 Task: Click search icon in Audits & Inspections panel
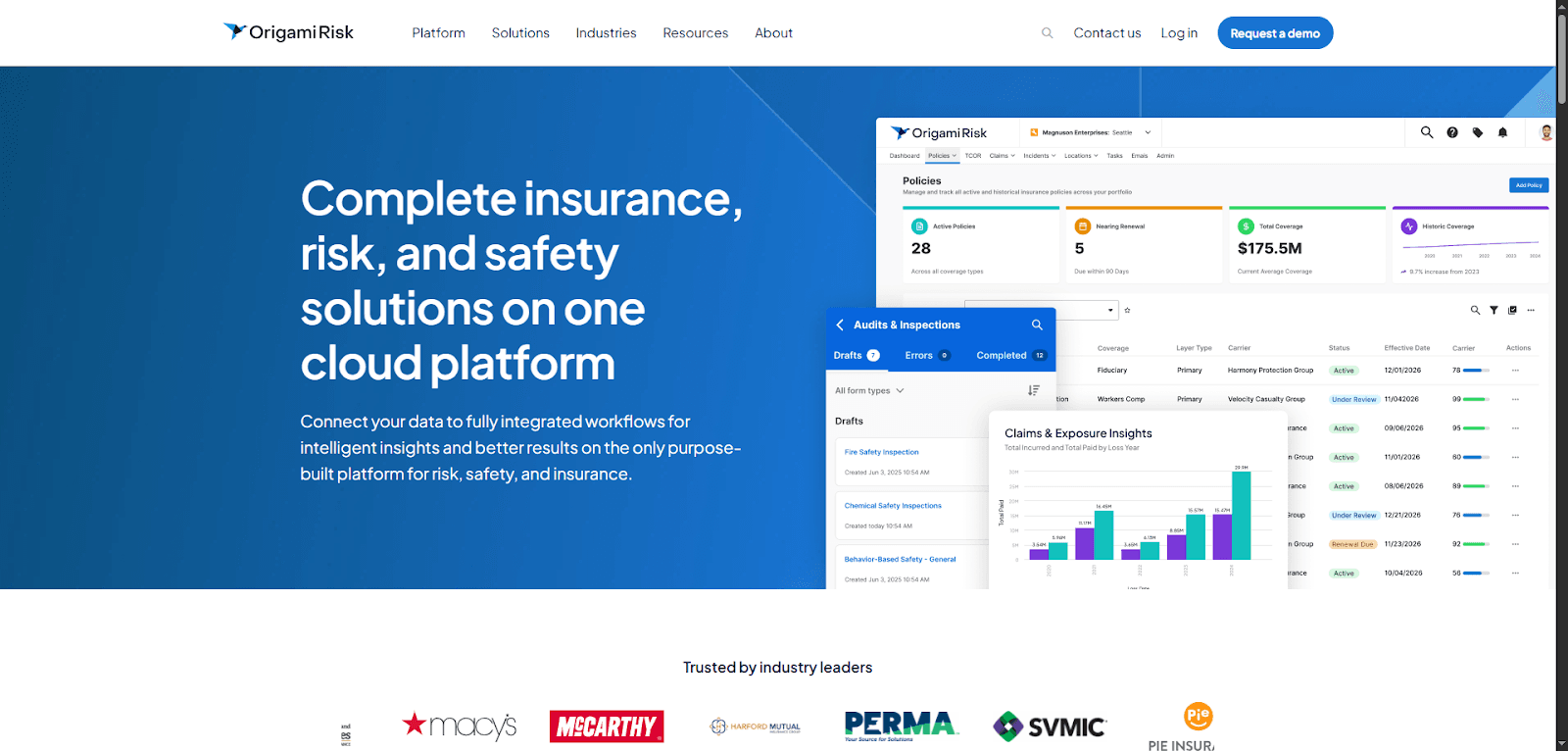click(x=1037, y=325)
